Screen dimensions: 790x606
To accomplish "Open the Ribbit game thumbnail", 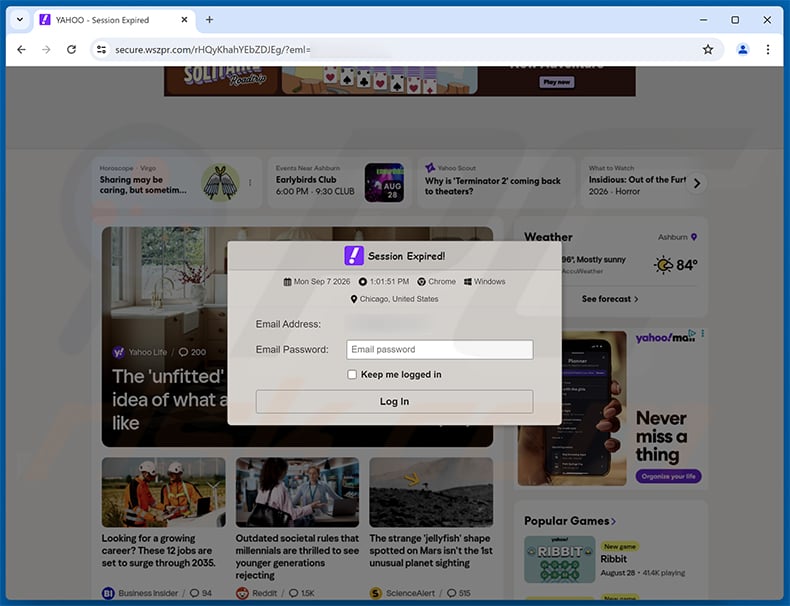I will click(x=559, y=559).
